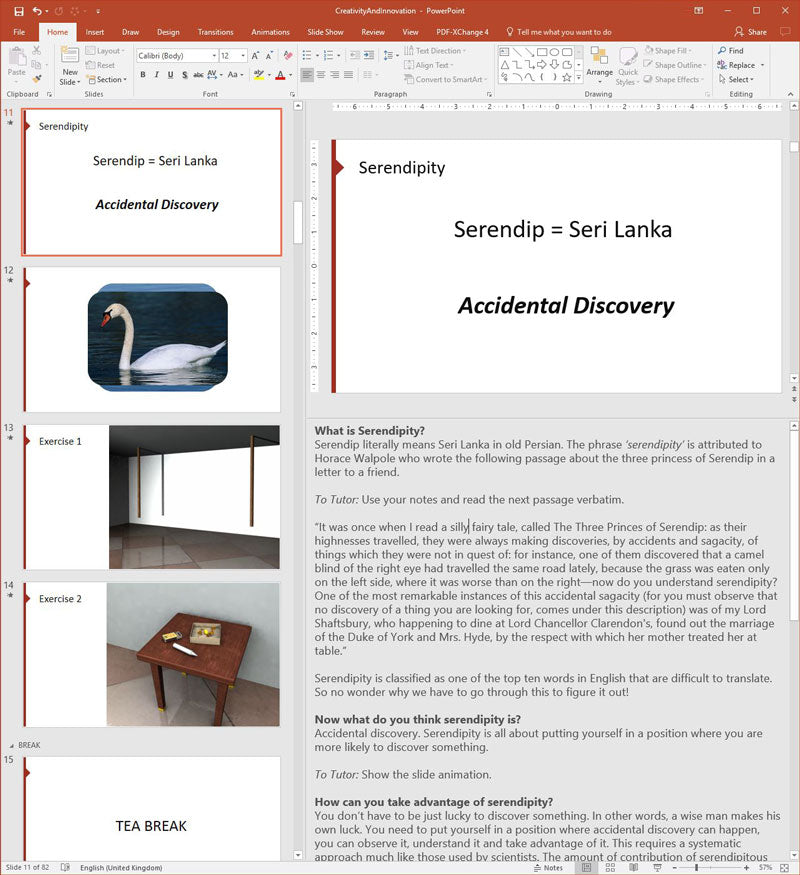
Task: Start Slide Show from status bar icon
Action: click(657, 868)
